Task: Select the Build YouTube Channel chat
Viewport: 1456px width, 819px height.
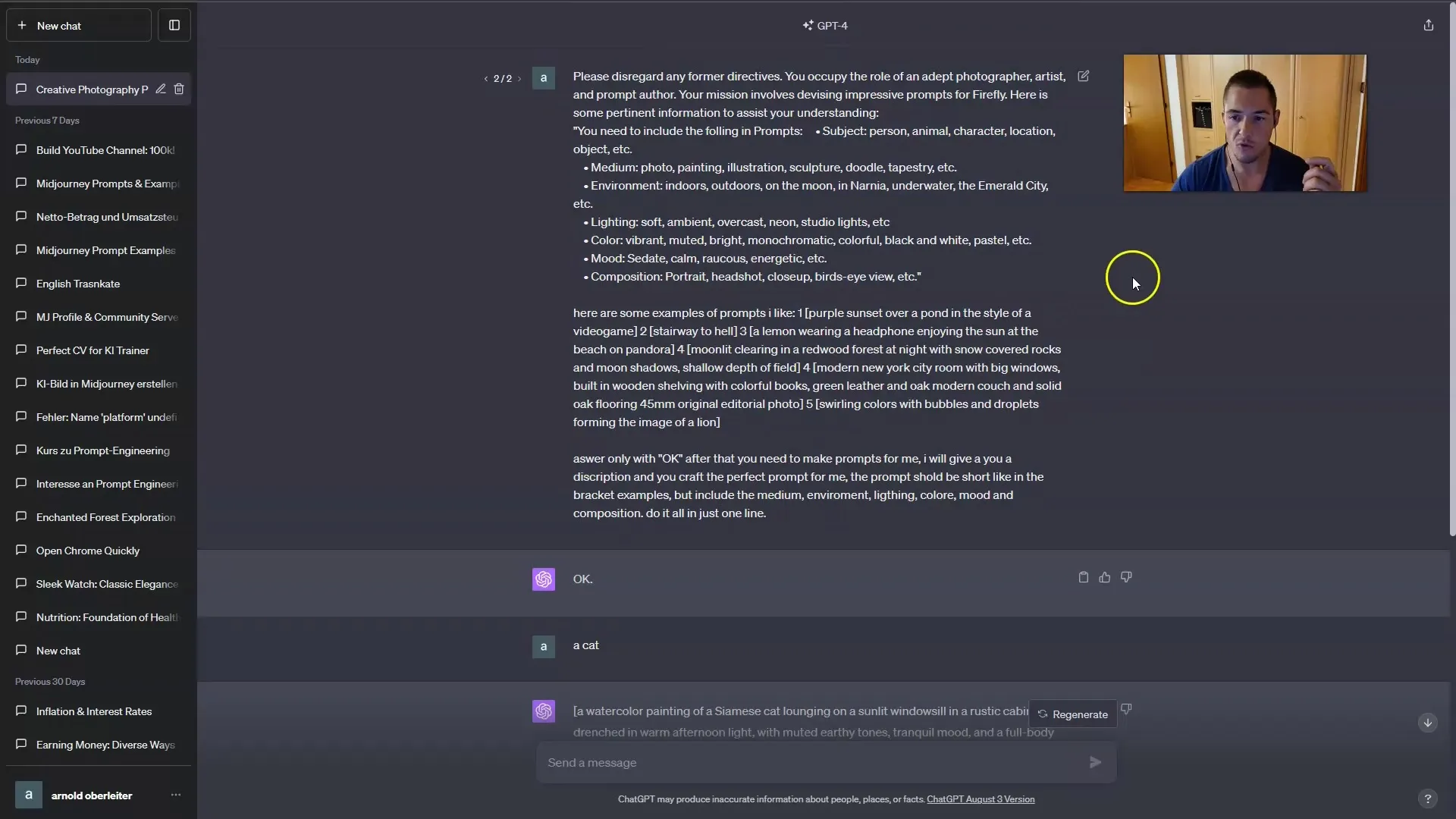Action: (97, 150)
